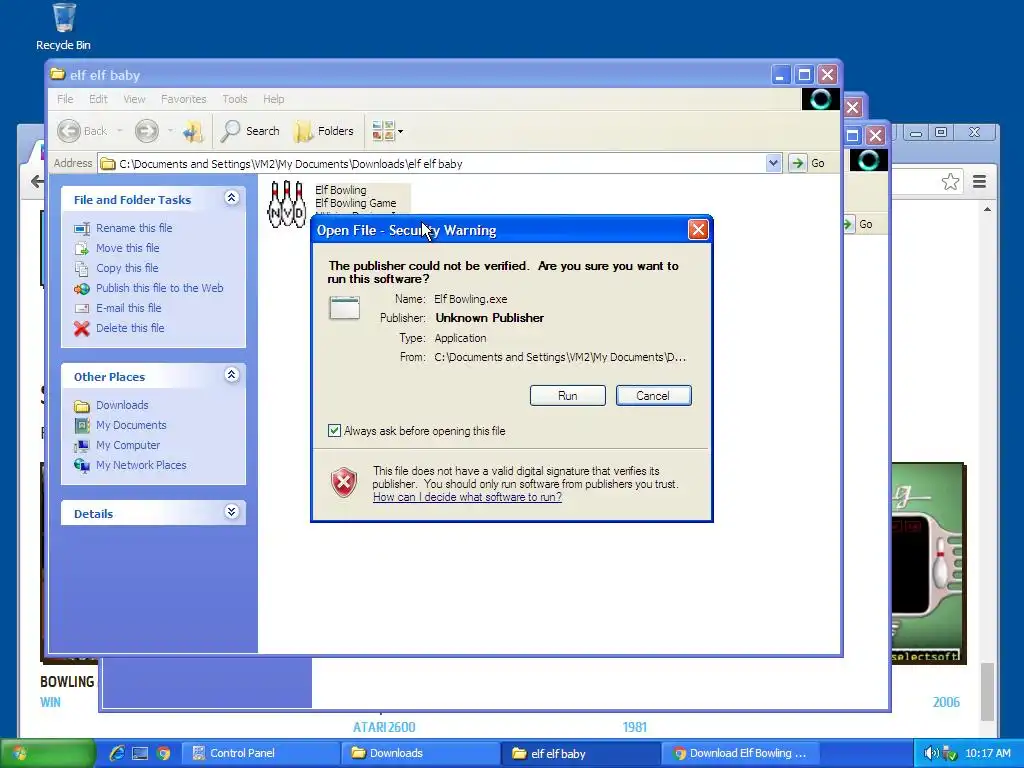The image size is (1024, 768).
Task: Click the Start button
Action: coord(47,754)
